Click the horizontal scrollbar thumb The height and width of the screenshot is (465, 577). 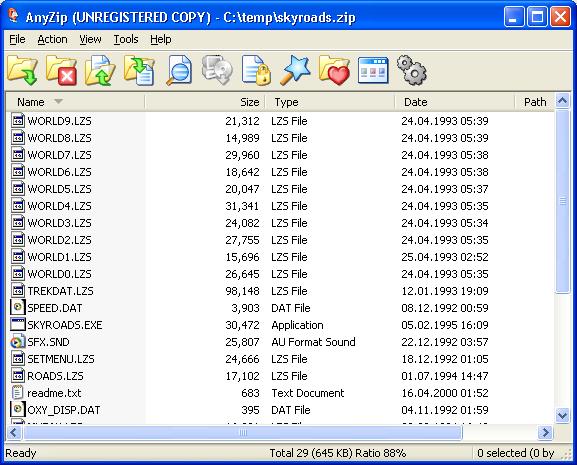[243, 432]
